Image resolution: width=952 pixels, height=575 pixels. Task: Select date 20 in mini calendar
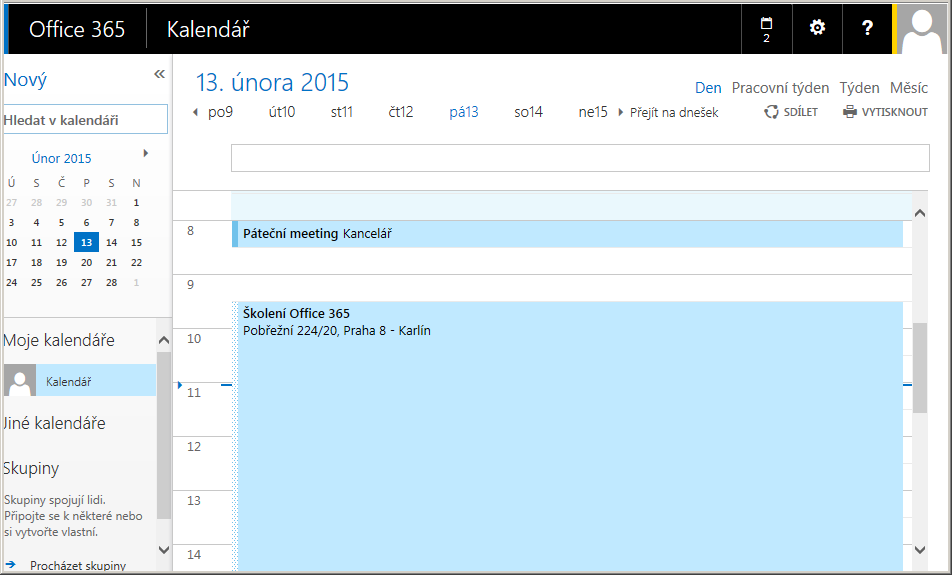(86, 262)
